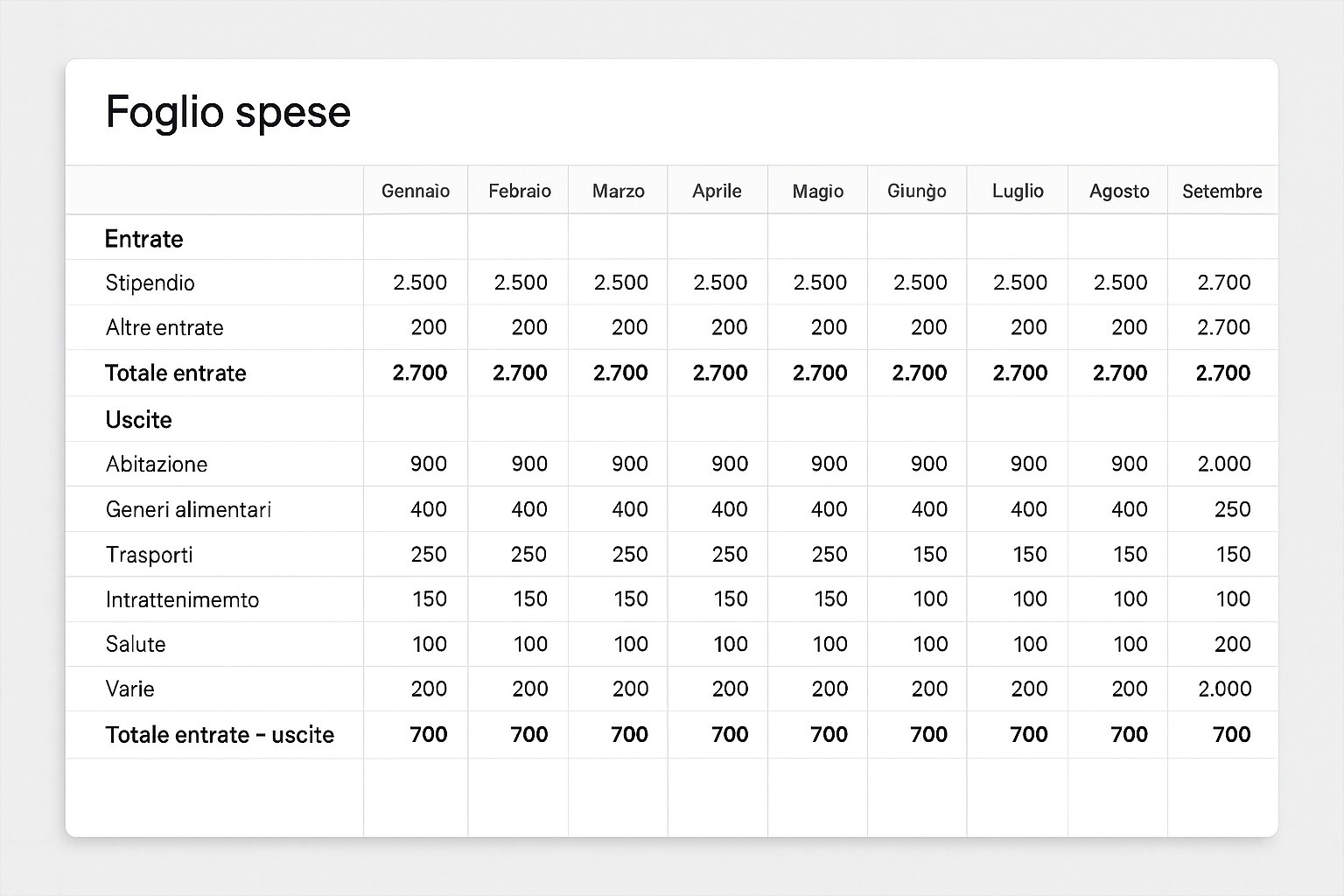Select the Generi alimentari row label
1344x896 pixels.
pos(189,509)
